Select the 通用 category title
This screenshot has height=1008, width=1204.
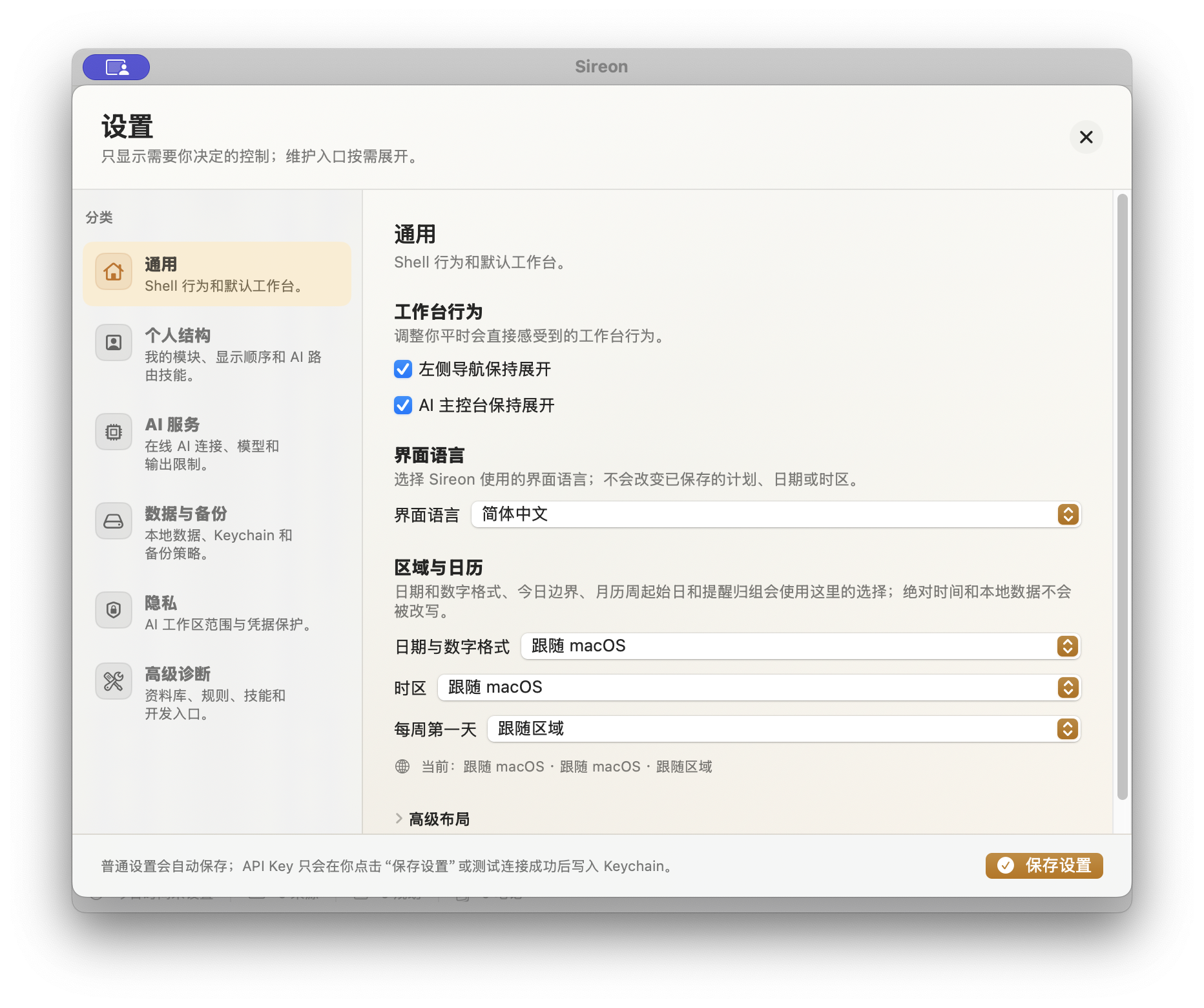point(161,264)
